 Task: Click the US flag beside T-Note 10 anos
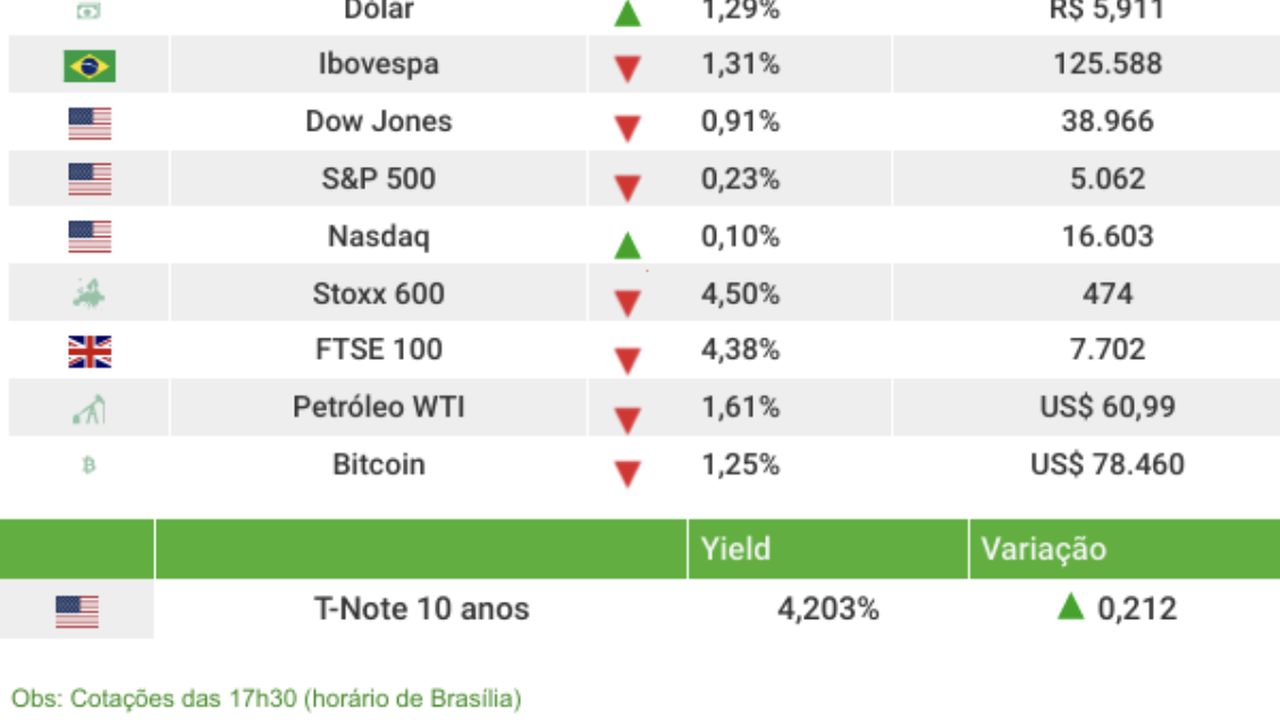coord(77,611)
